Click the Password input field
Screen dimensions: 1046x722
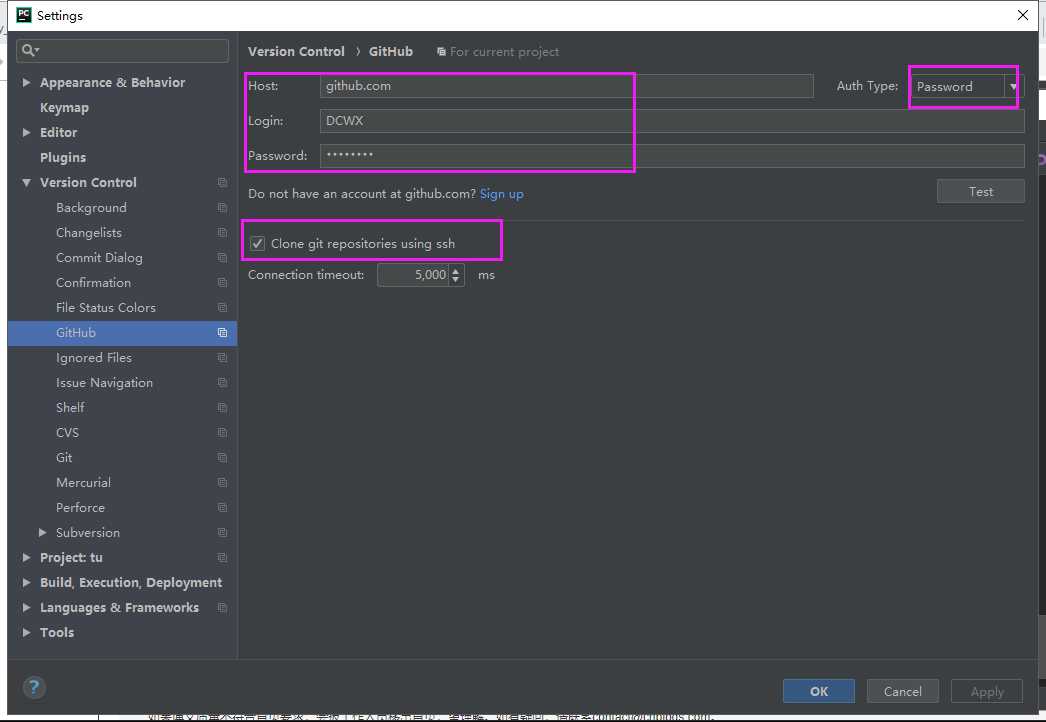672,155
